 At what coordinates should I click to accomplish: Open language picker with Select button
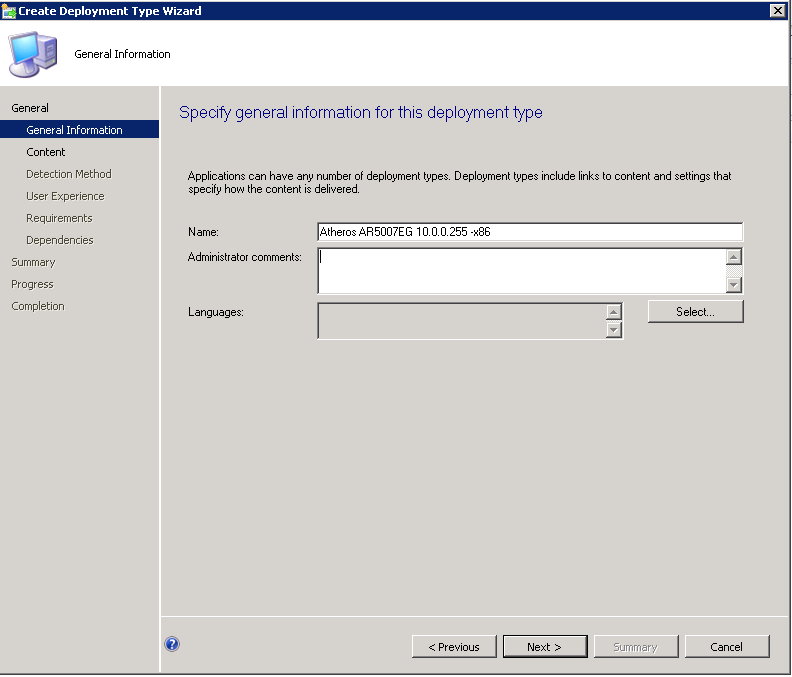pyautogui.click(x=695, y=312)
